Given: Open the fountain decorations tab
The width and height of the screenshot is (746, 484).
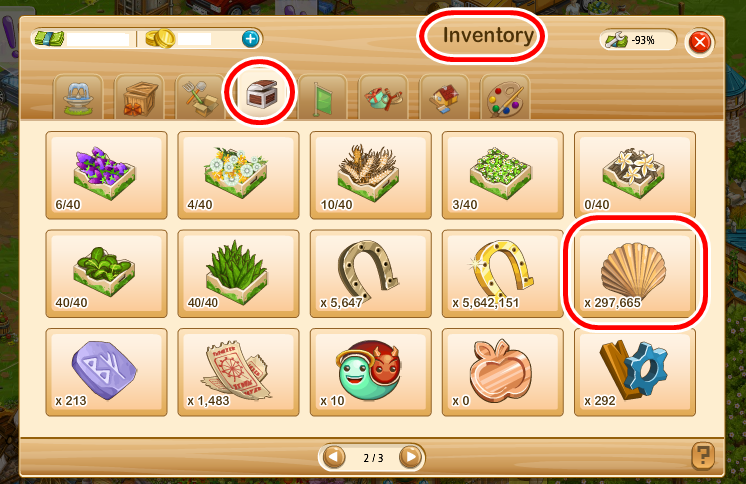Looking at the screenshot, I should point(78,97).
